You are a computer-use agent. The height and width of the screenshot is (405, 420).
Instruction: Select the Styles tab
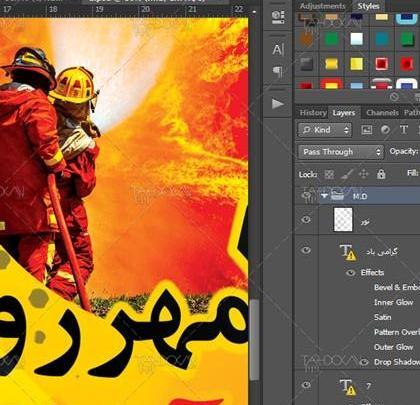pos(368,6)
